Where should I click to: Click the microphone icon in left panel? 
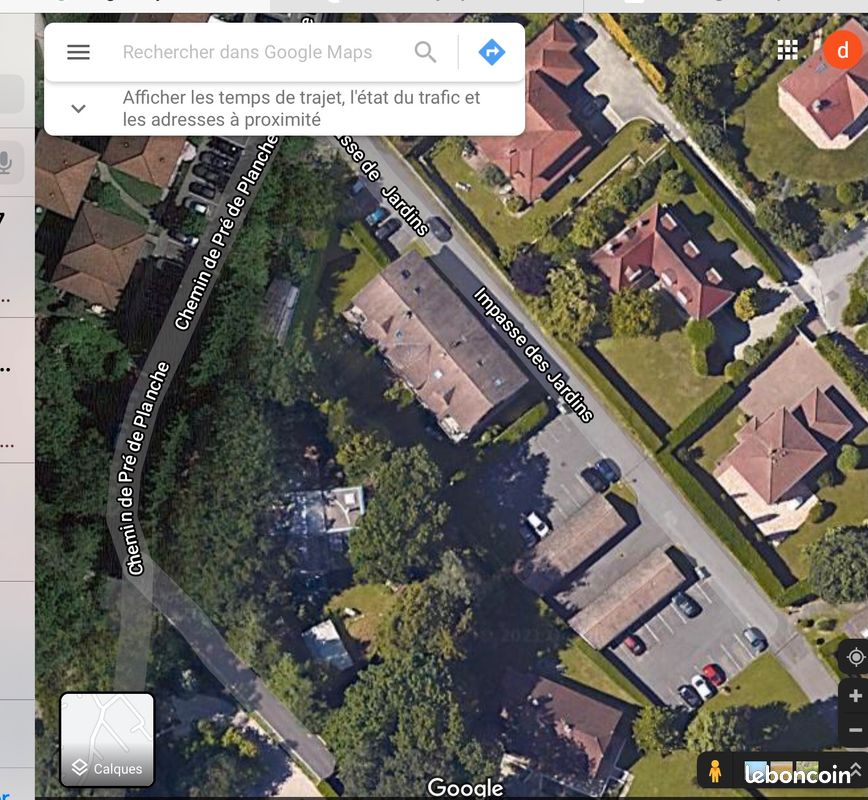[x=6, y=163]
